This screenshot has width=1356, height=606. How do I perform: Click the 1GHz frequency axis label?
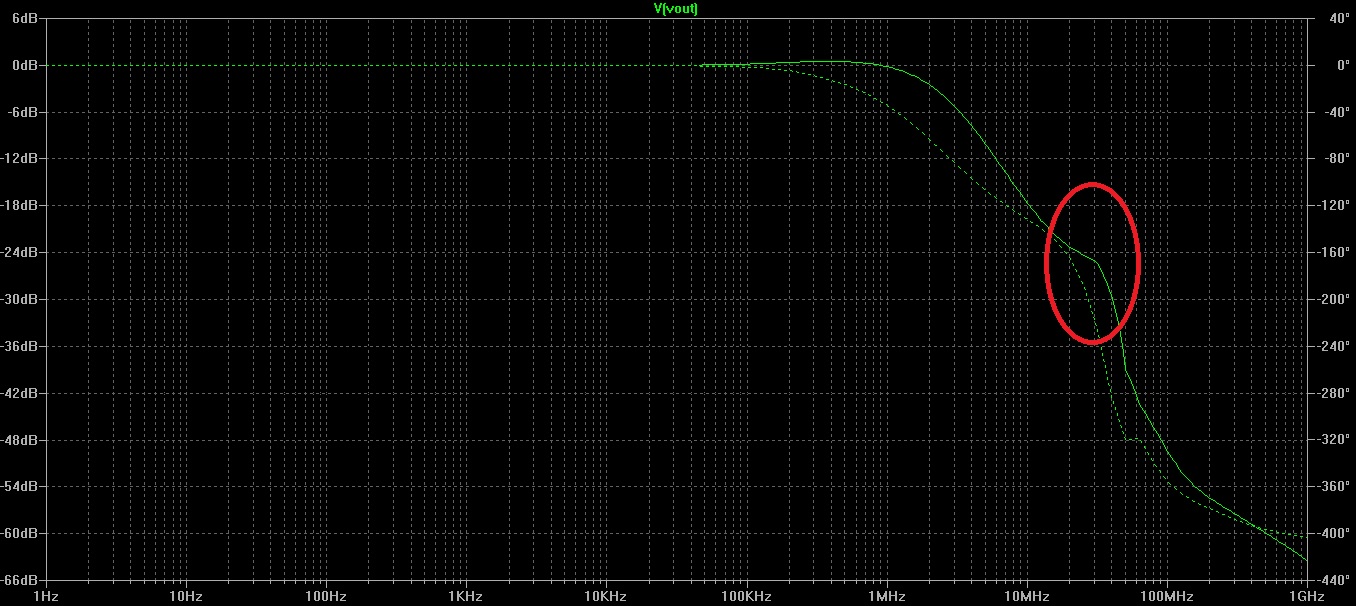[1306, 596]
